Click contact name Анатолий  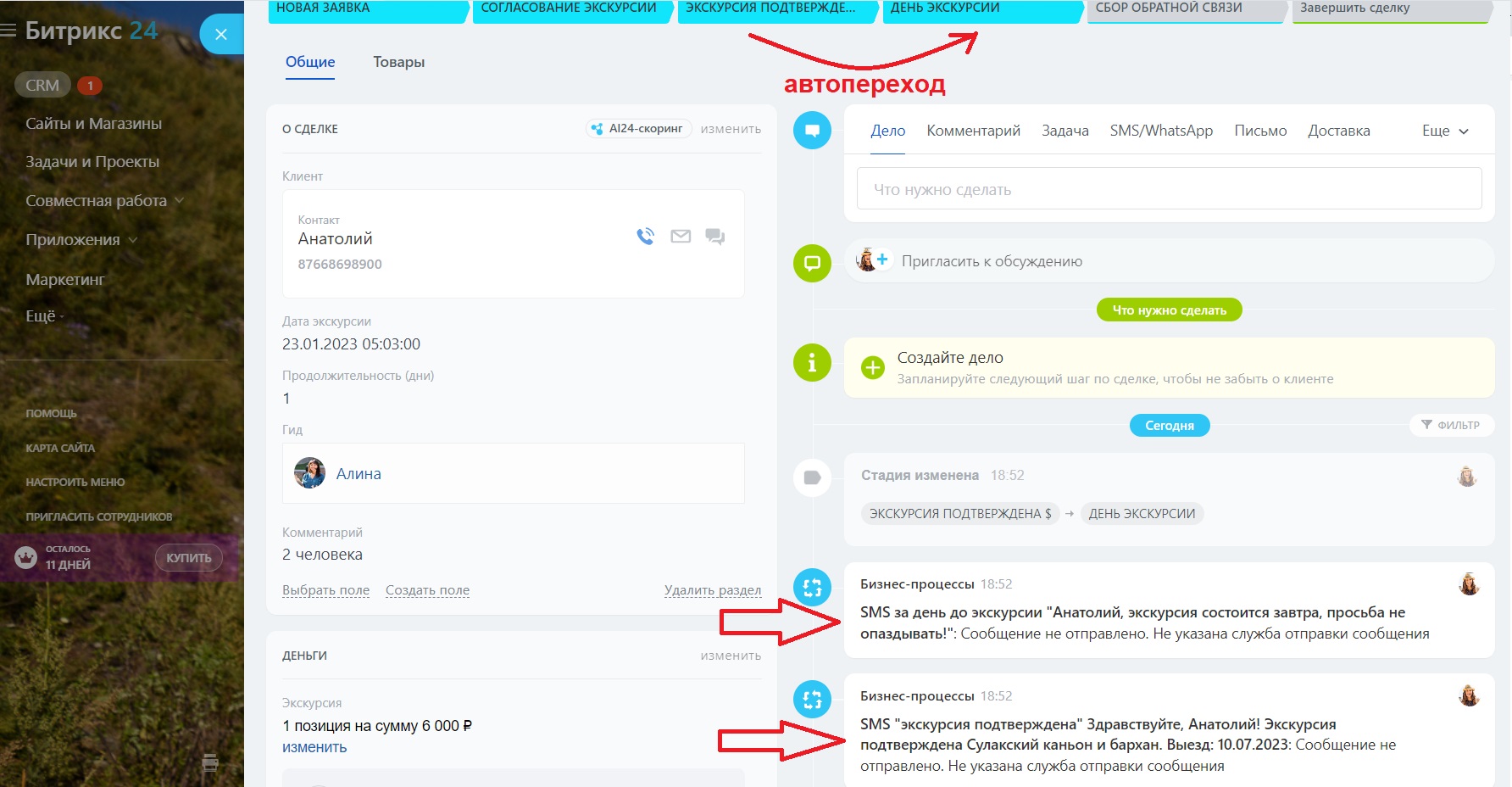coord(336,239)
